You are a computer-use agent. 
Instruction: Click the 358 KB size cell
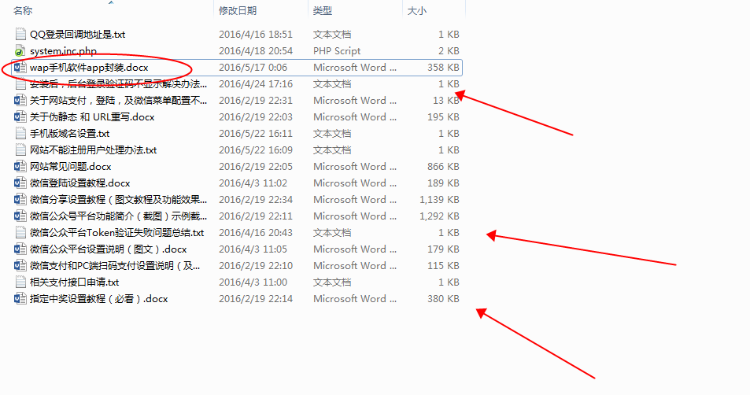tap(443, 67)
